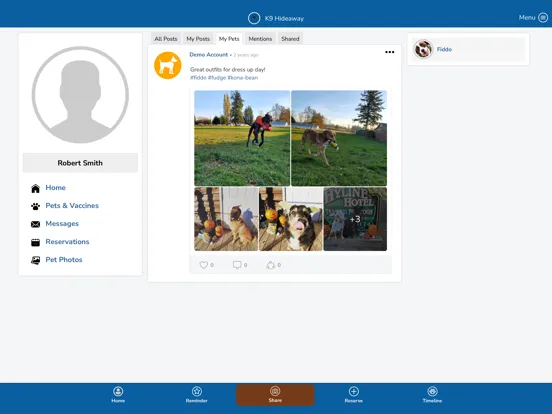Image resolution: width=552 pixels, height=414 pixels.
Task: Open the three-dot post options menu
Action: click(x=389, y=52)
